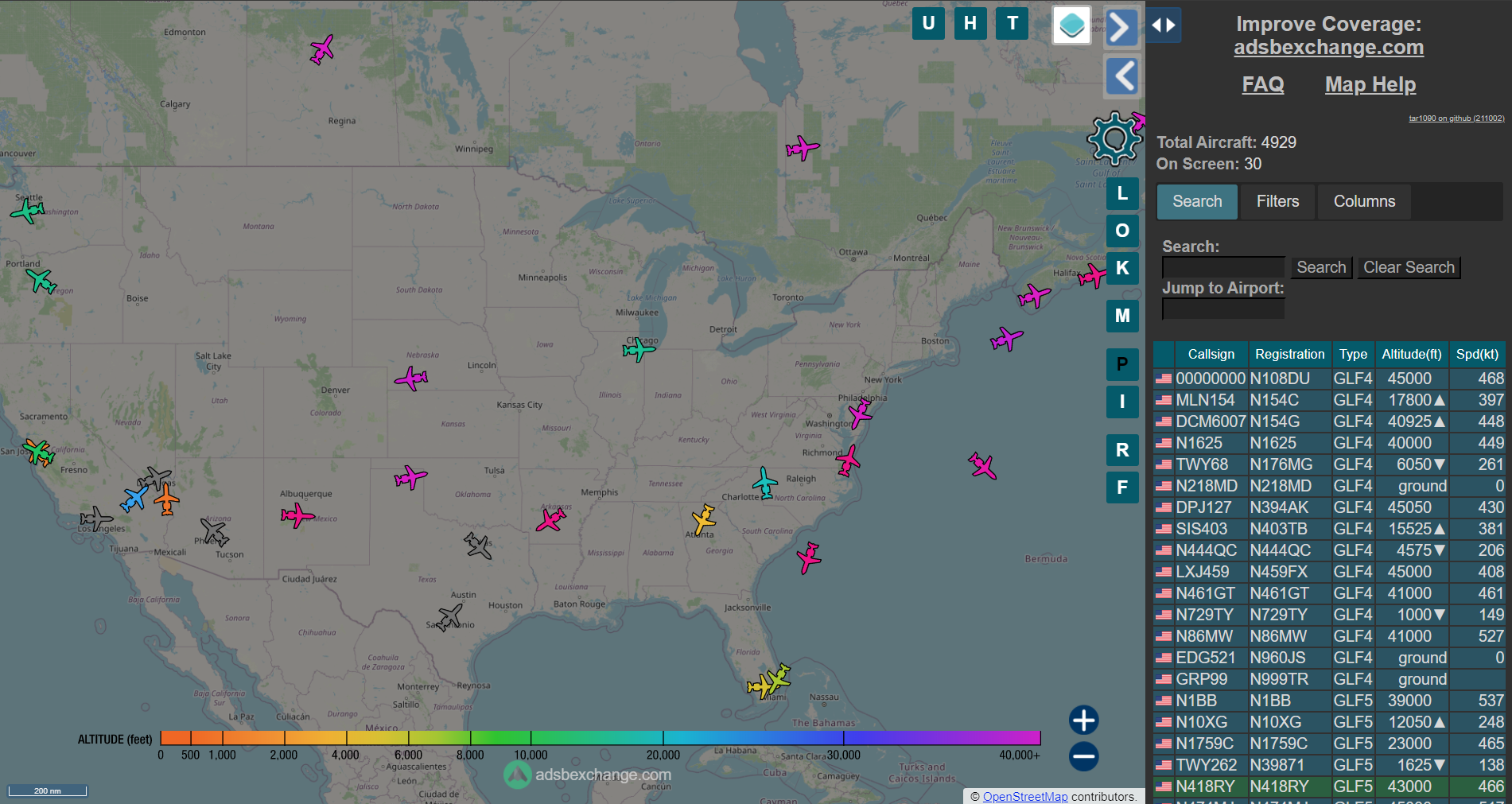
Task: Click the teal plane near Charlotte
Action: tap(765, 483)
